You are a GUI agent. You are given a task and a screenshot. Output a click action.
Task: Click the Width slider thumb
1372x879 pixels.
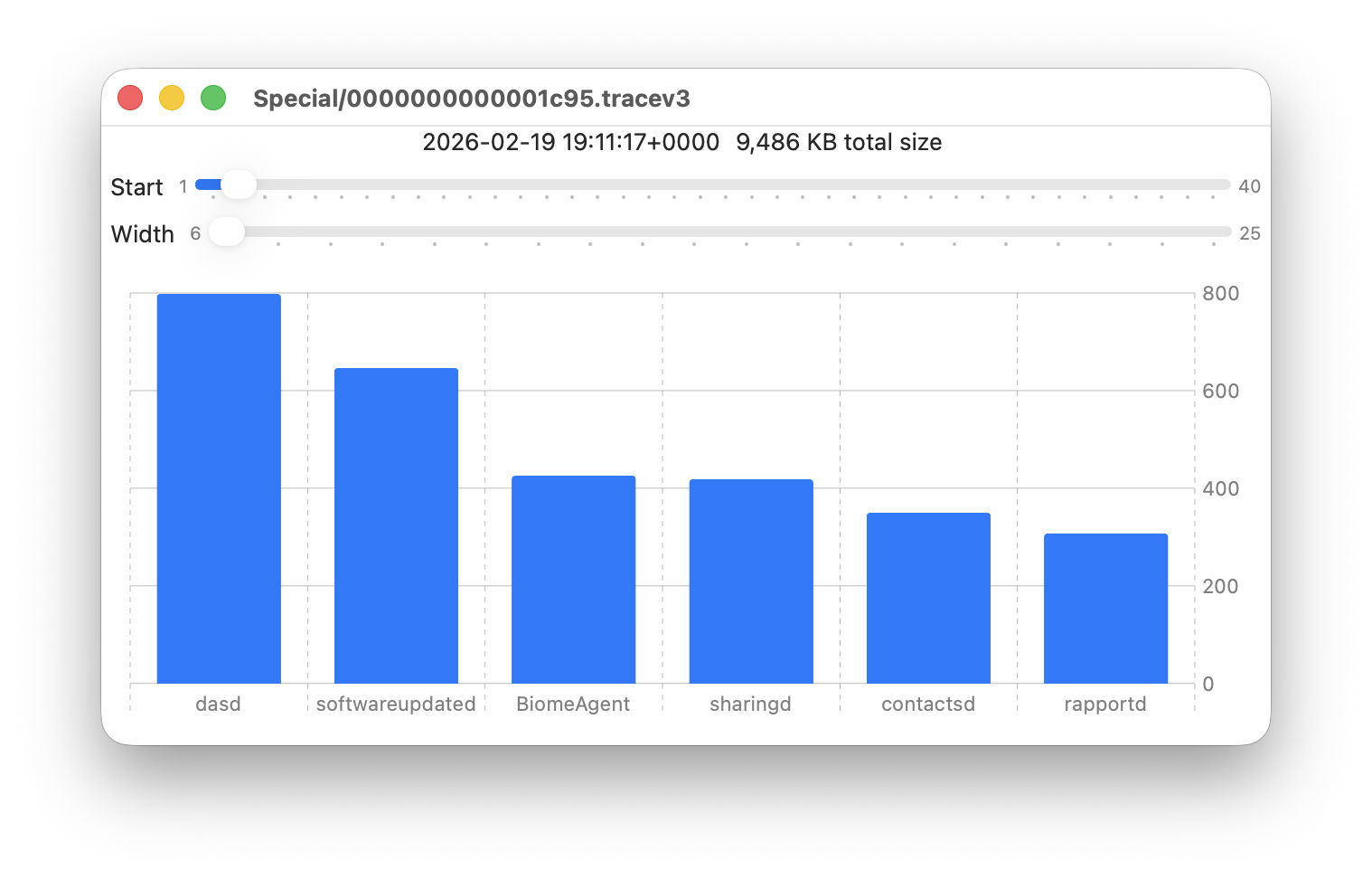pyautogui.click(x=226, y=232)
